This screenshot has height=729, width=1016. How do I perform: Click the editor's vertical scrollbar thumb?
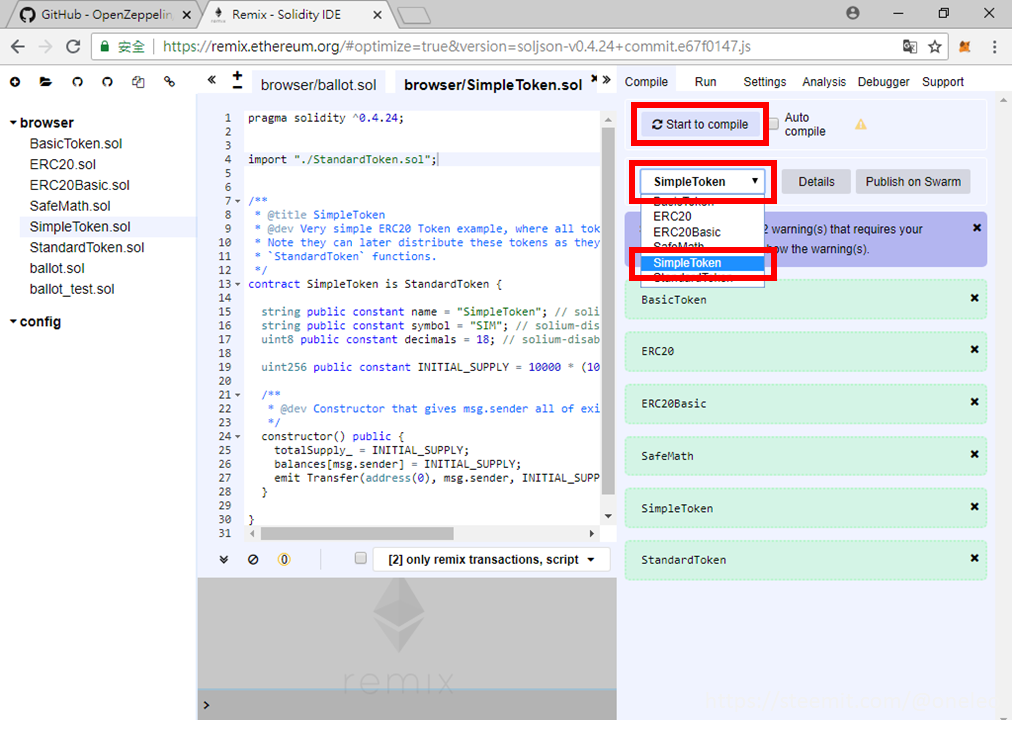pyautogui.click(x=608, y=311)
